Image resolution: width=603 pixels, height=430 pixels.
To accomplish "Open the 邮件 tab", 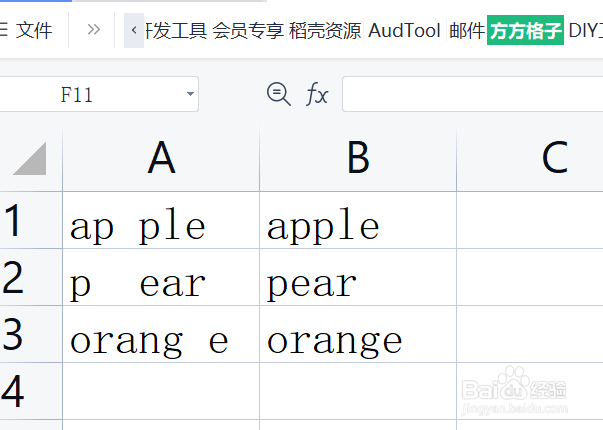I will coord(467,30).
